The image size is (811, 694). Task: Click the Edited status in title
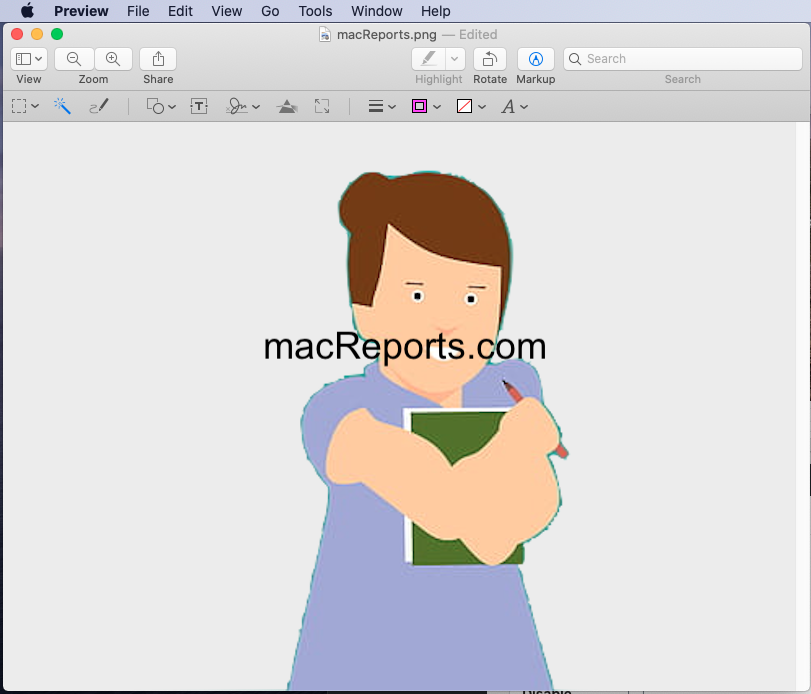coord(478,35)
